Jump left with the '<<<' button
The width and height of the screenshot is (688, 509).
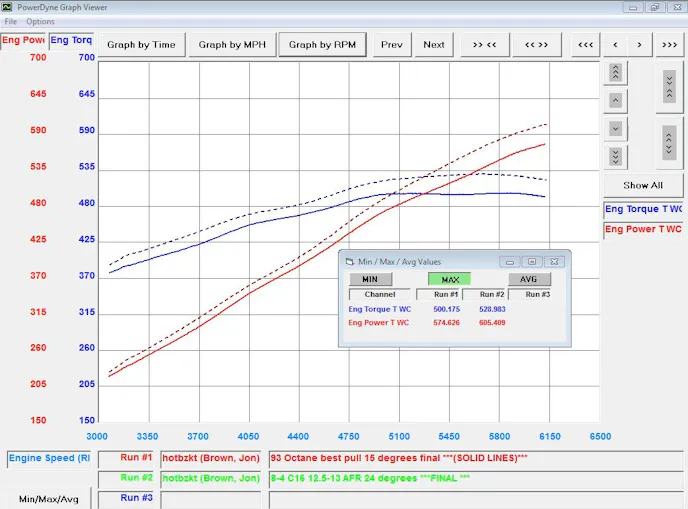586,44
